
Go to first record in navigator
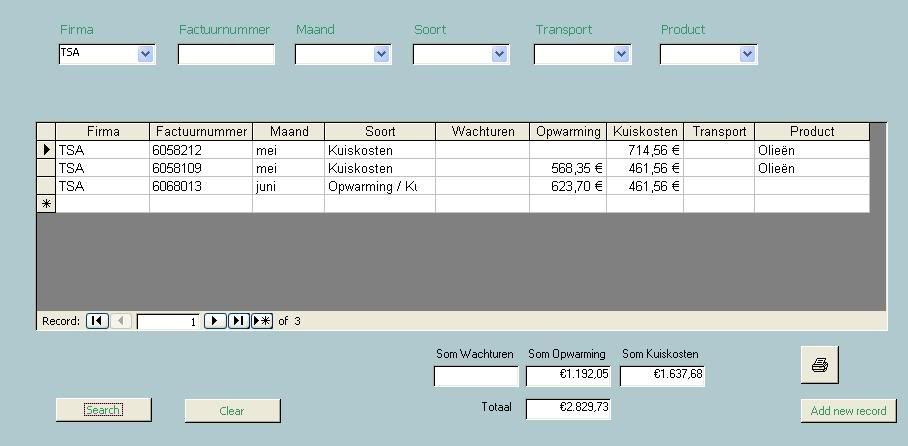point(97,321)
